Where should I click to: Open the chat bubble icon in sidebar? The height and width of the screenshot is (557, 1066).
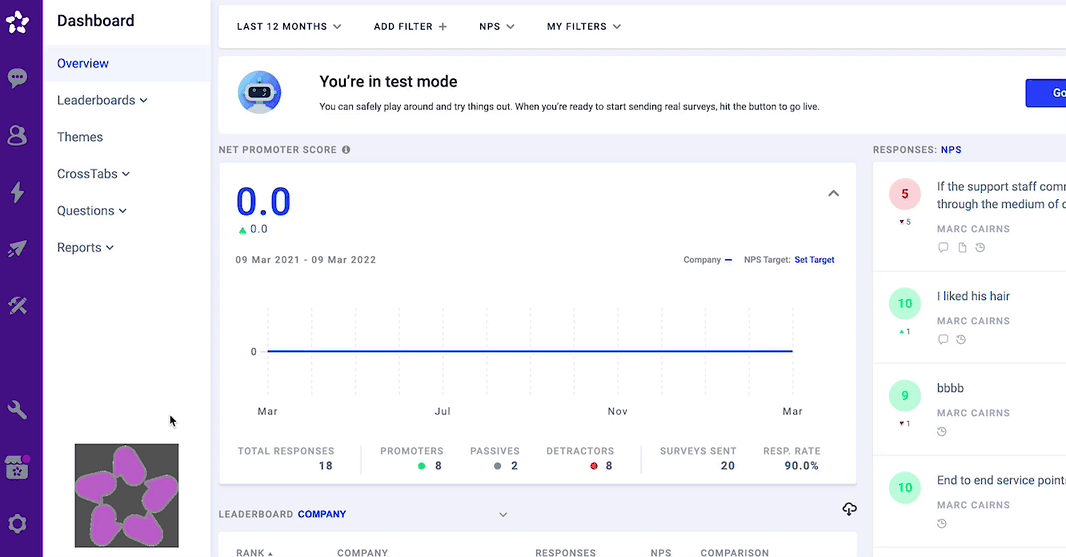[17, 78]
